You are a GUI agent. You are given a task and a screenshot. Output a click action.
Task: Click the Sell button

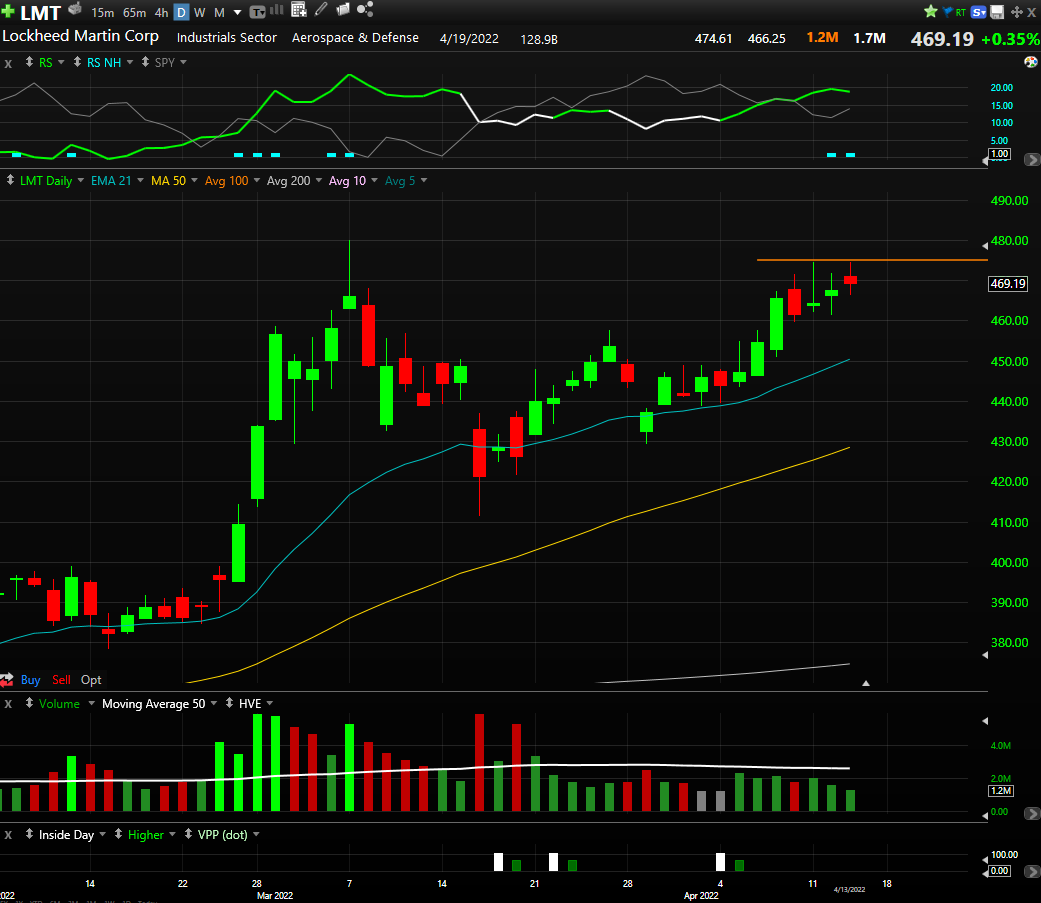[x=61, y=680]
